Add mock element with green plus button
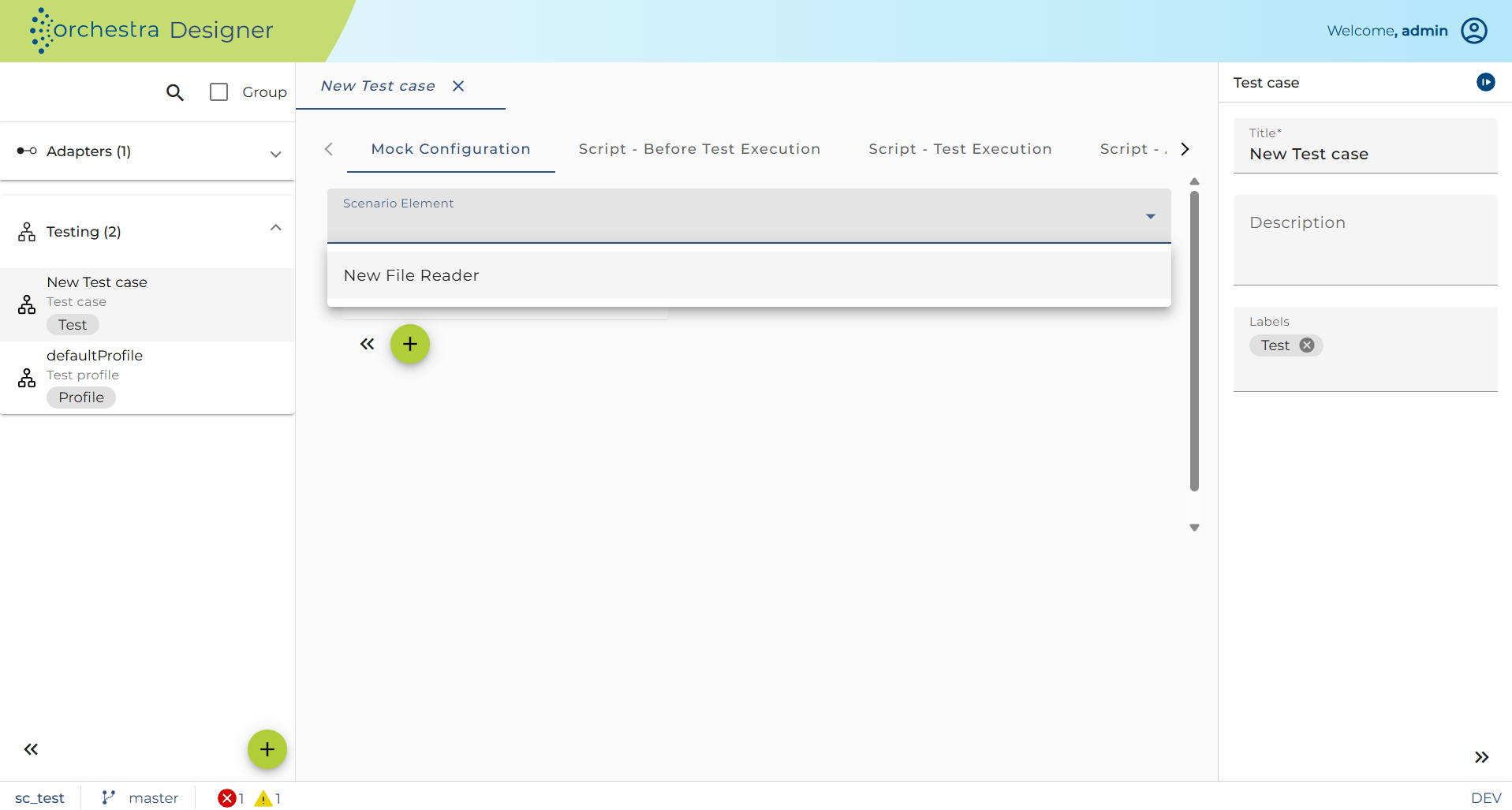The image size is (1512, 810). tap(410, 344)
